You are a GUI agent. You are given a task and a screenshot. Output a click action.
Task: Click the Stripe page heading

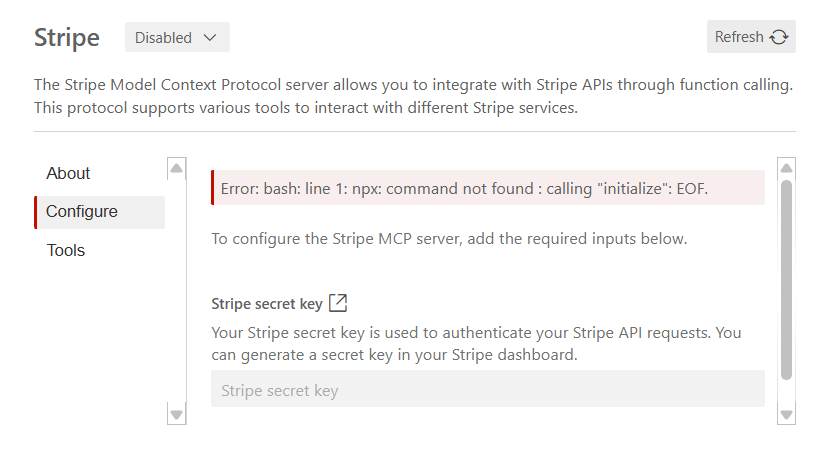[67, 38]
